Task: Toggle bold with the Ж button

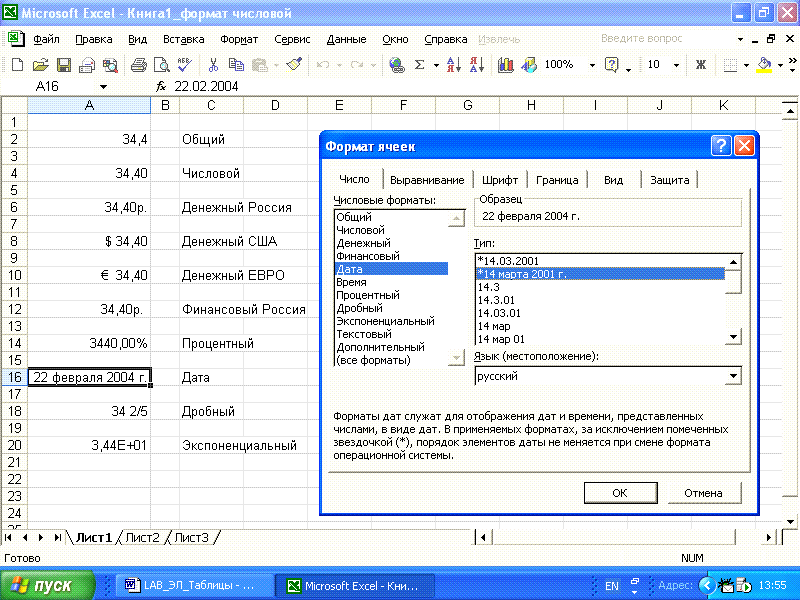Action: tap(701, 65)
